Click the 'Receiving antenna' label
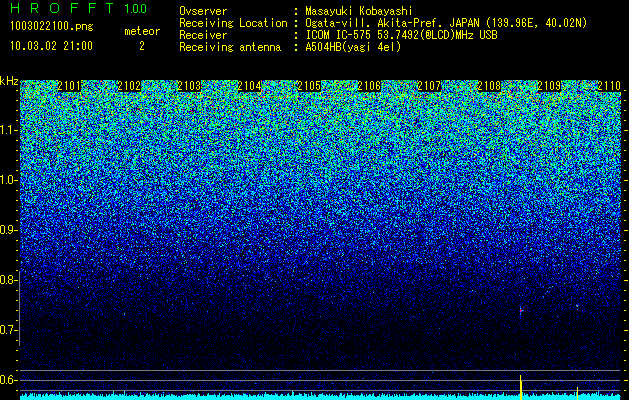The image size is (629, 400). click(x=230, y=47)
